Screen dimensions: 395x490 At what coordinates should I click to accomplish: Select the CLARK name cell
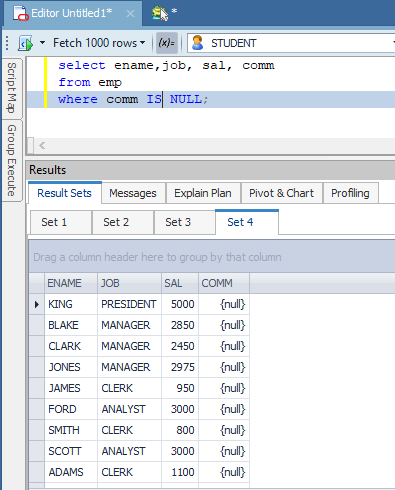click(71, 346)
